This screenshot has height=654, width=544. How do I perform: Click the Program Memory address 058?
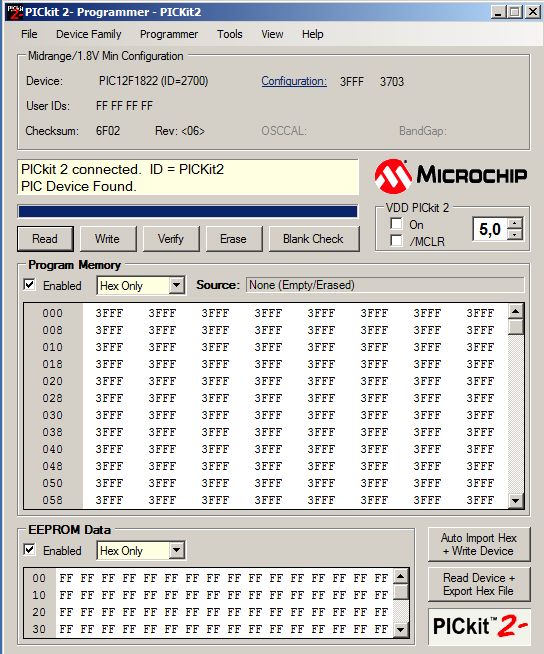[53, 500]
